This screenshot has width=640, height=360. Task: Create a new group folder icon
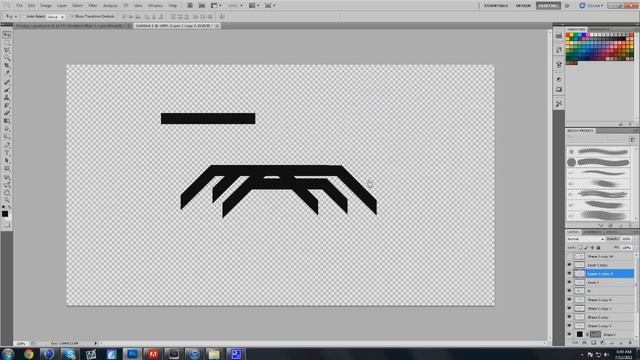(611, 343)
